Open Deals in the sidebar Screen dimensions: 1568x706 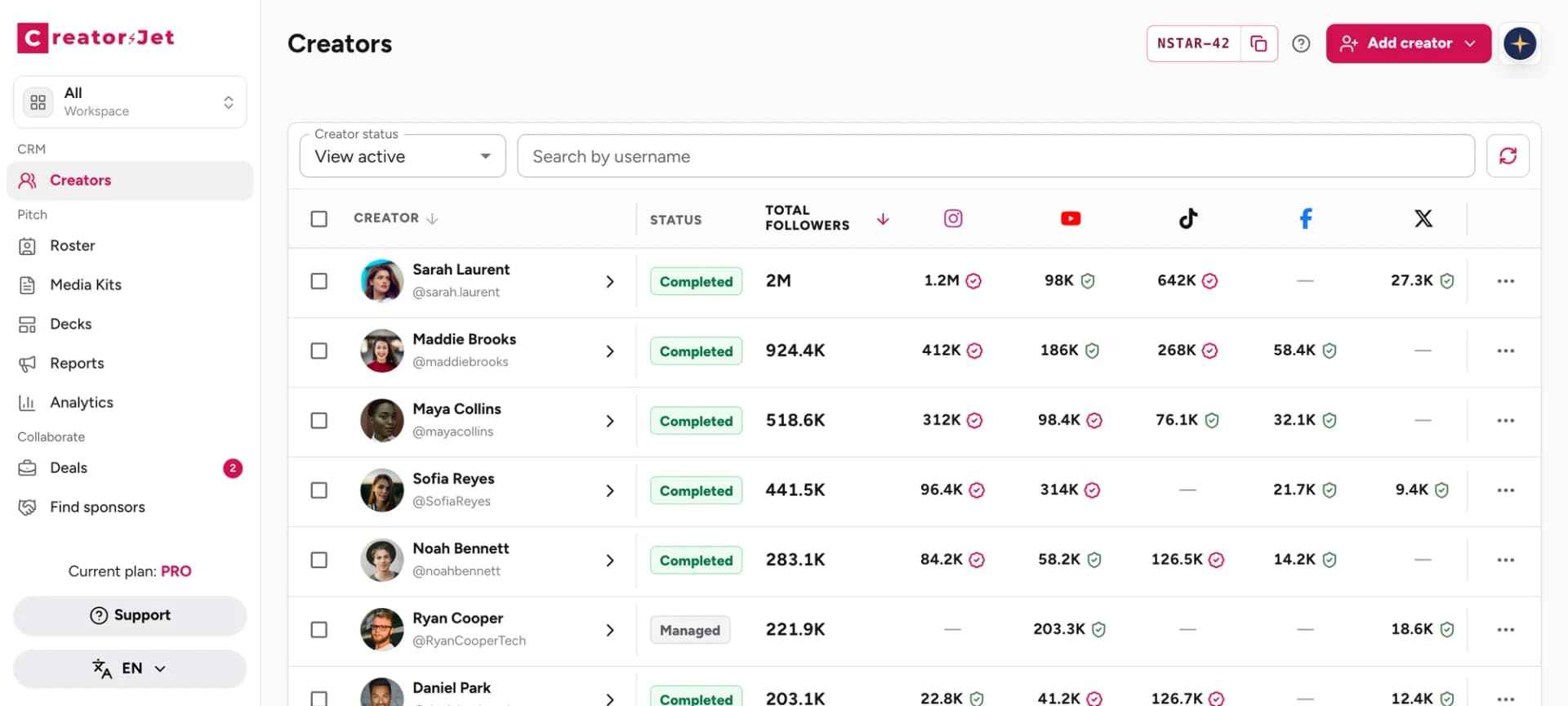[x=130, y=468]
